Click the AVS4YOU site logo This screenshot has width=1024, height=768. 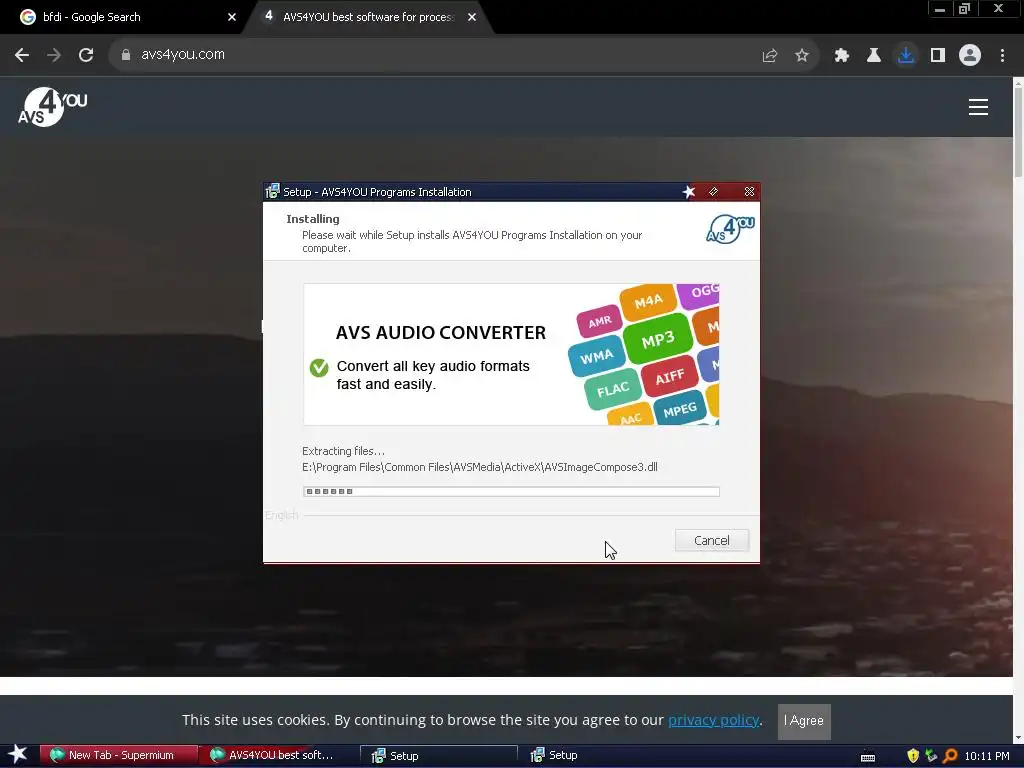(x=53, y=106)
